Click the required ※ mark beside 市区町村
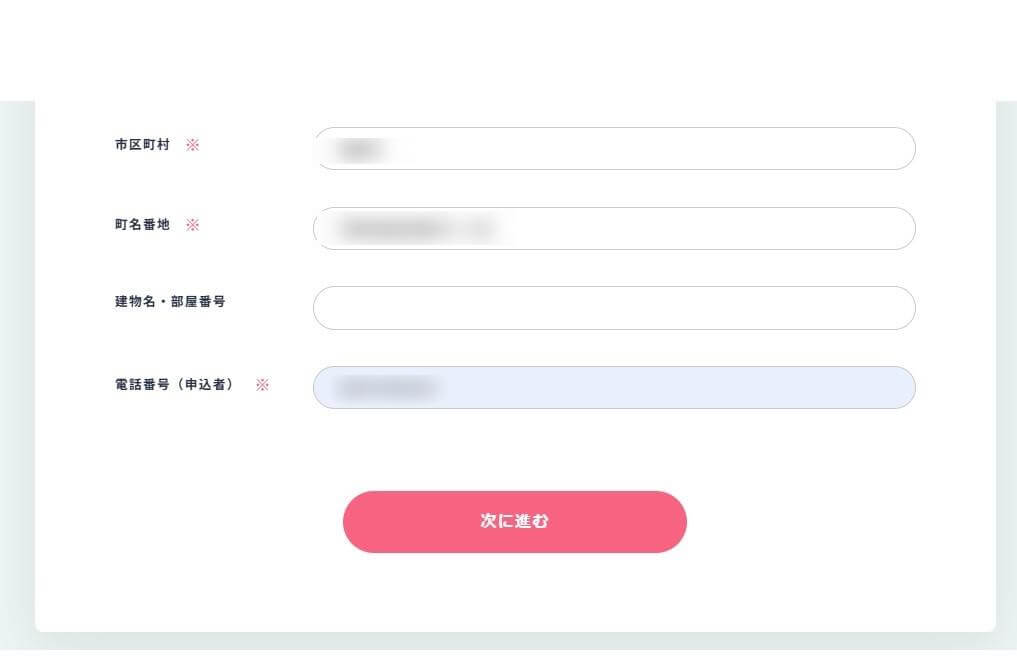1017x662 pixels. click(193, 145)
